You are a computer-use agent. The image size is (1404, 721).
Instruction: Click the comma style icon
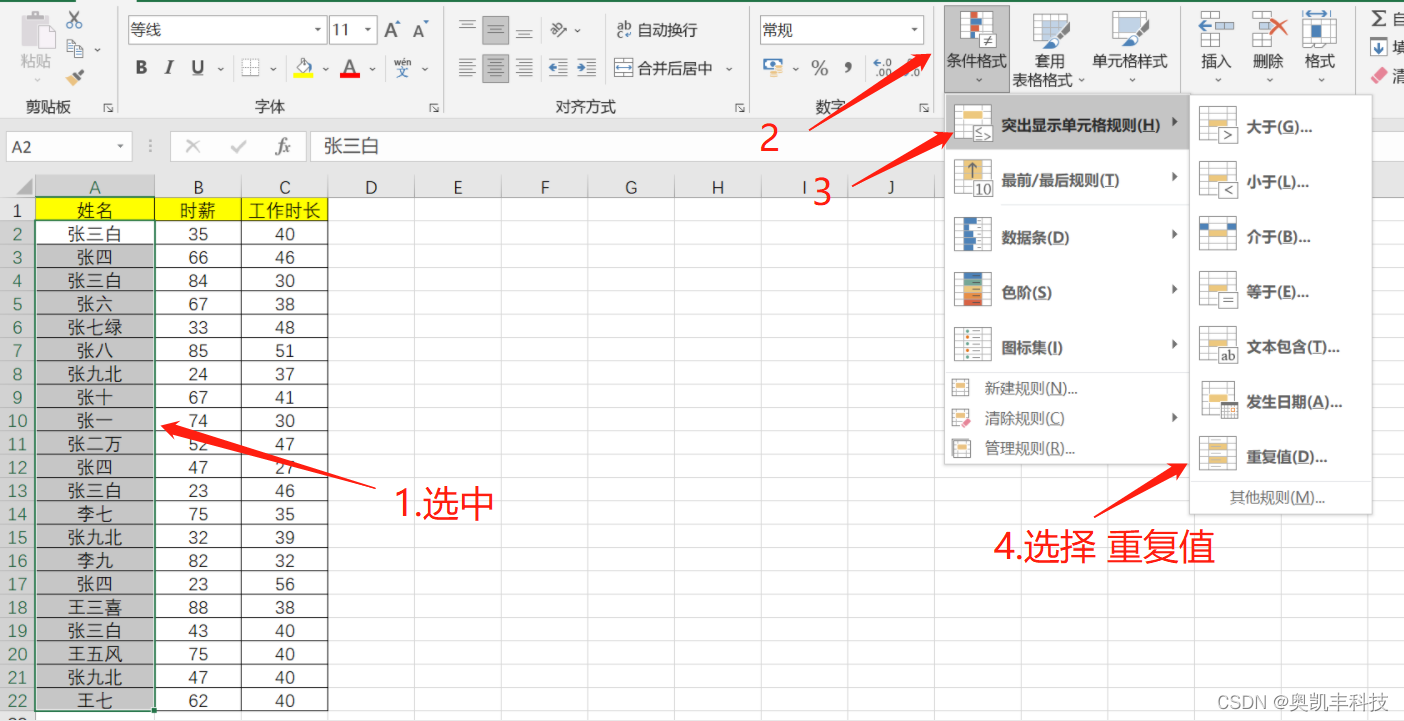pyautogui.click(x=849, y=68)
